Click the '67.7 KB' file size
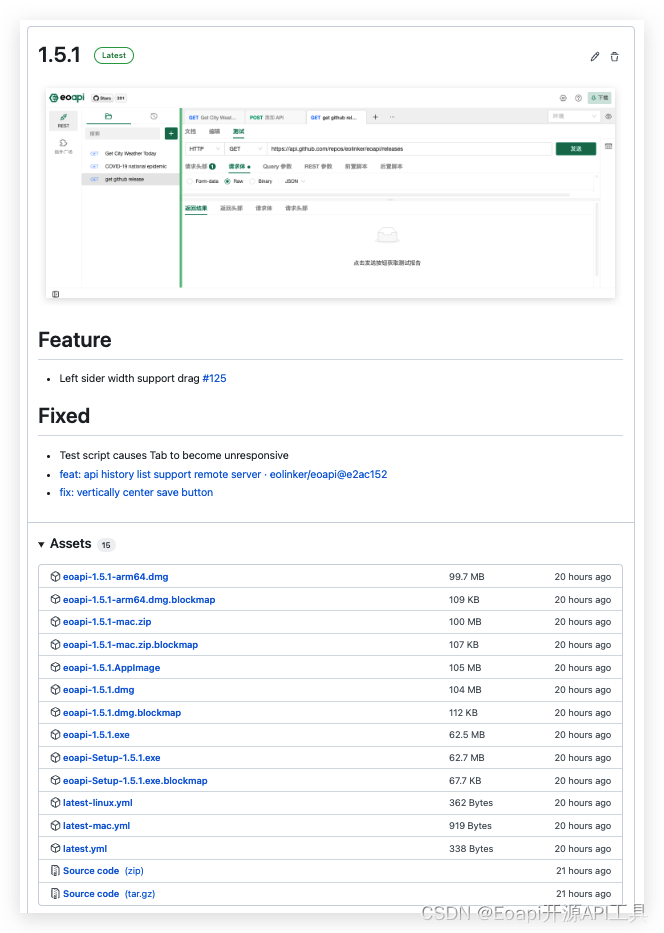 [465, 781]
